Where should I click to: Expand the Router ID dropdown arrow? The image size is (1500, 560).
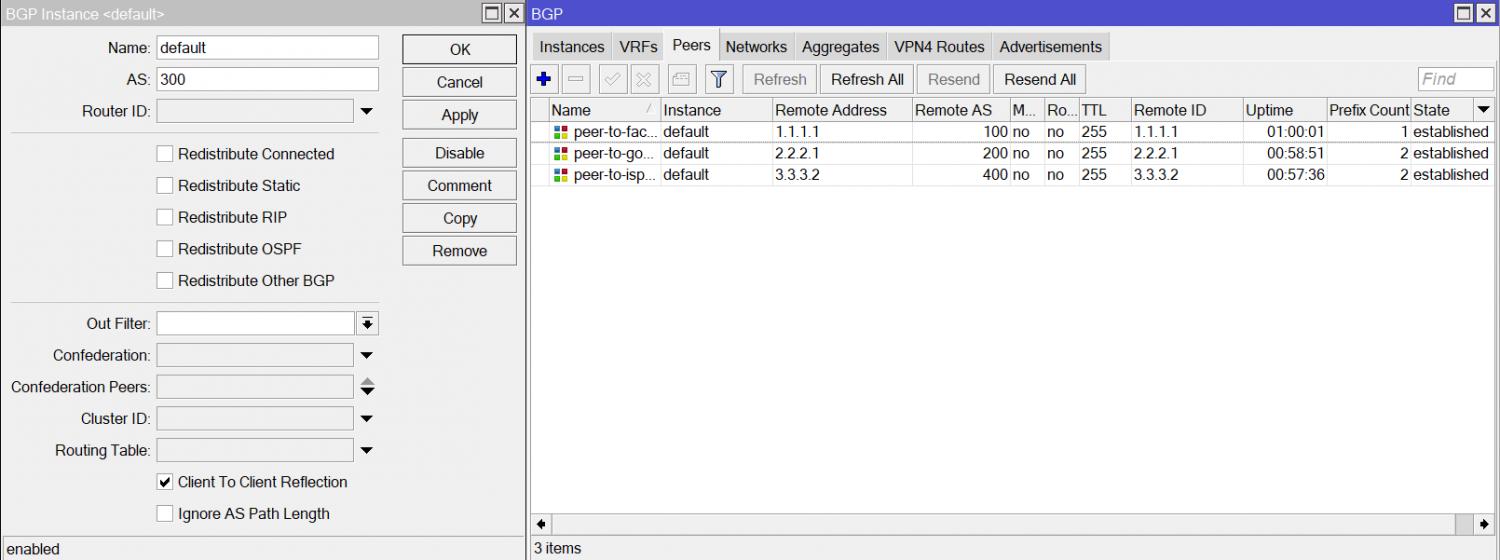pos(367,112)
